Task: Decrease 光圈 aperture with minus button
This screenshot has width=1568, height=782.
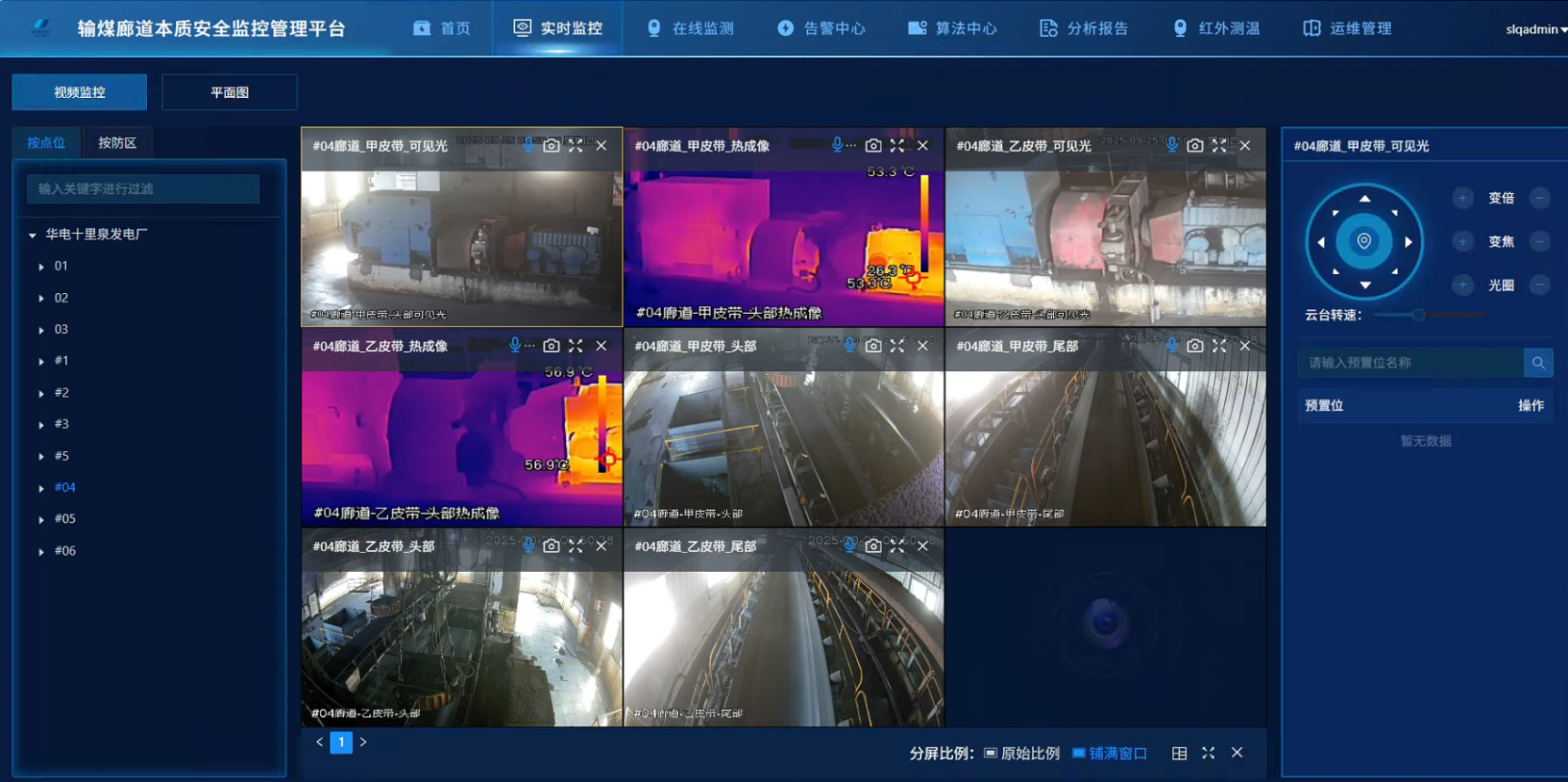Action: pyautogui.click(x=1540, y=285)
